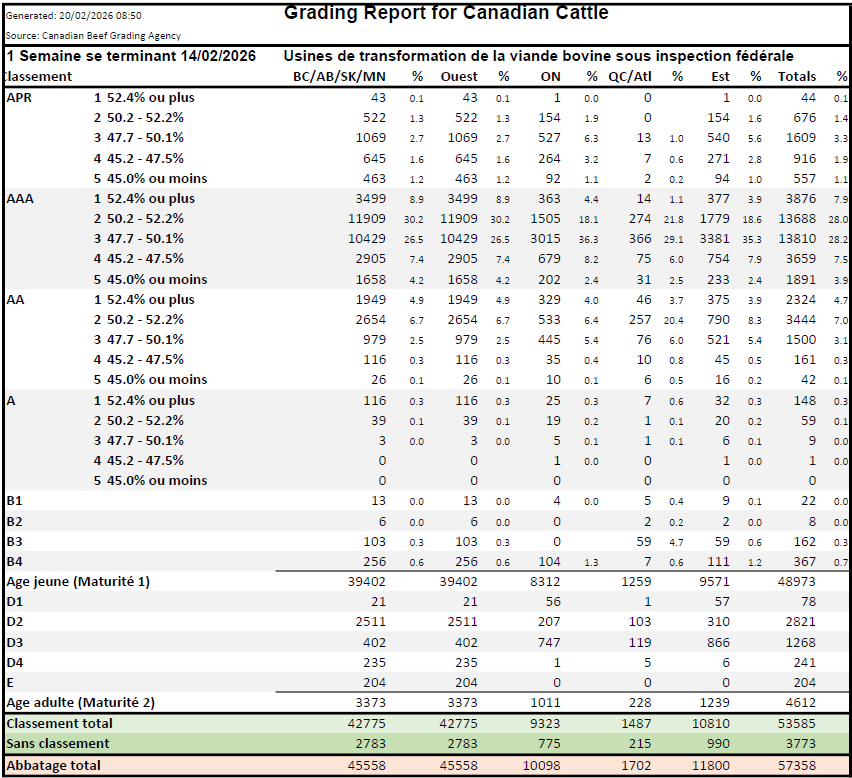The image size is (852, 778).
Task: Select the 'Age adulte (Maturité 2)' row label
Action: [80, 702]
